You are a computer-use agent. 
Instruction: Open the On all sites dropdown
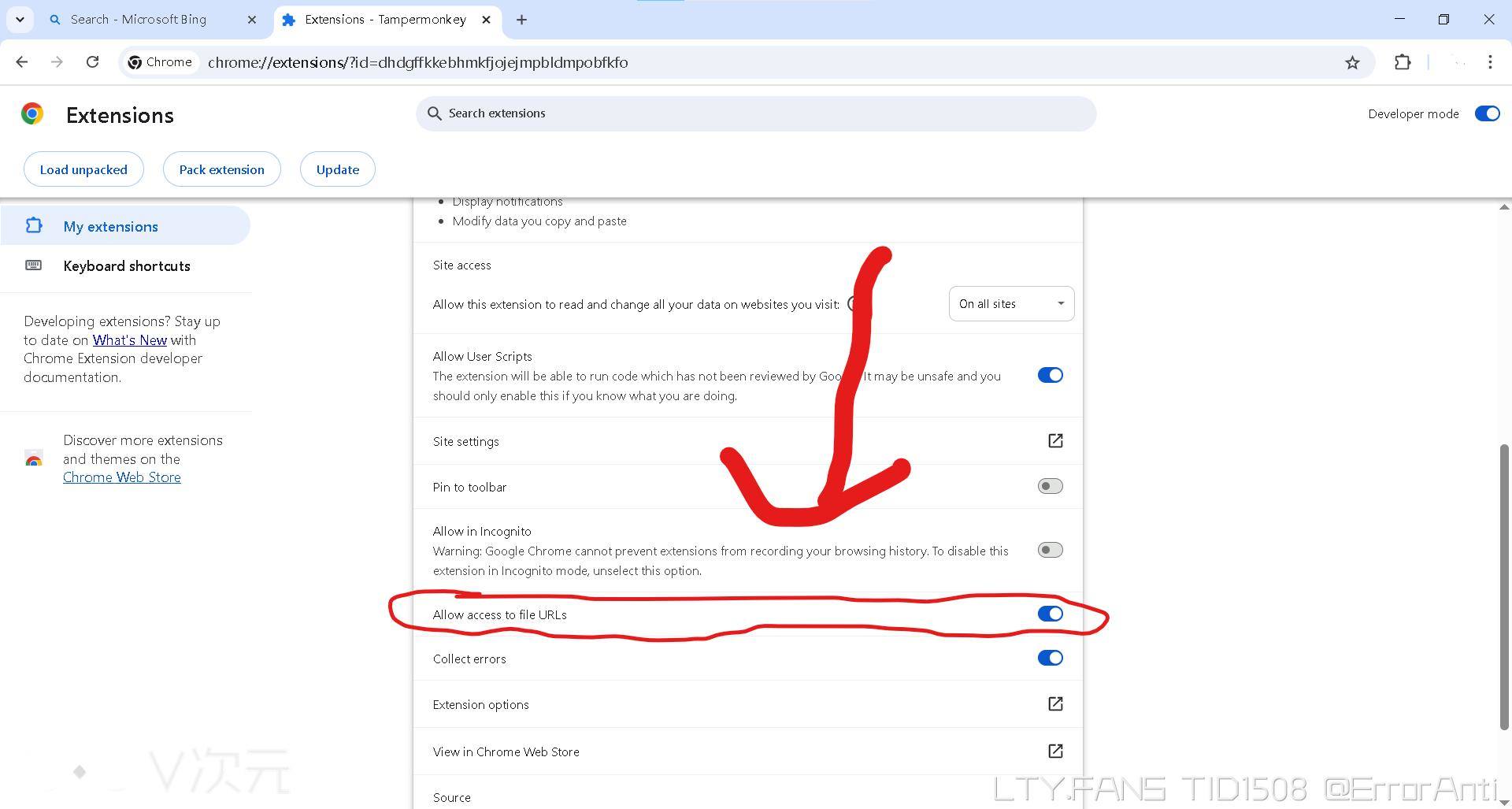pyautogui.click(x=1011, y=303)
